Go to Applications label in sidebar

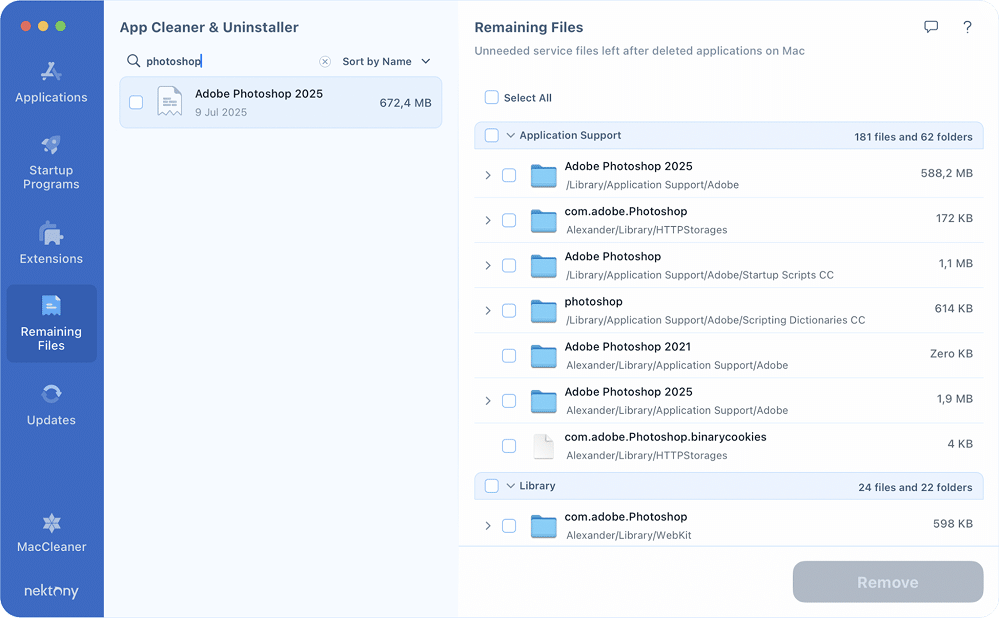coord(51,97)
